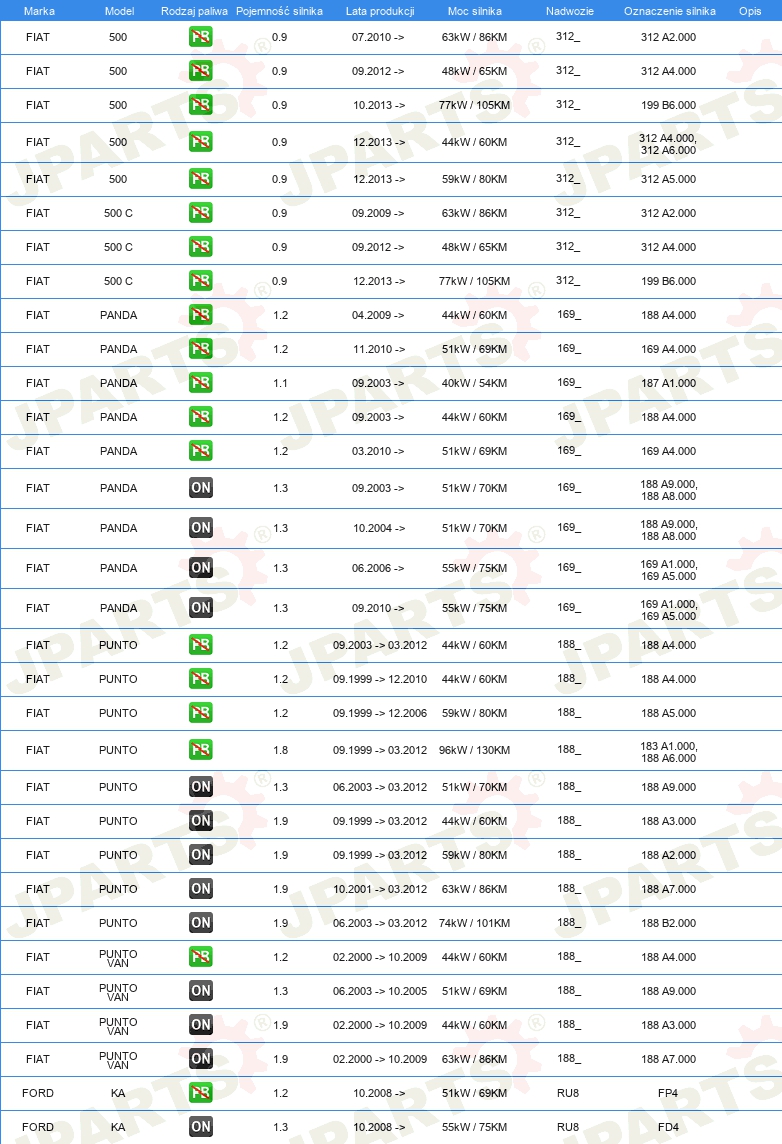The image size is (782, 1144).
Task: Select the ON icon for Panda 06.2006
Action: (x=201, y=568)
